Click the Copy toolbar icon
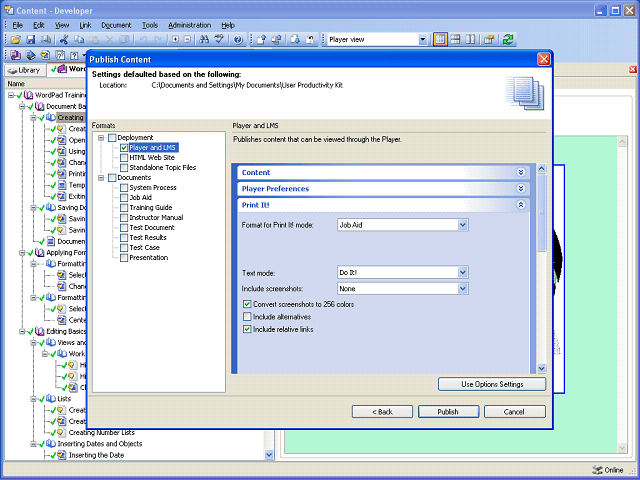 point(79,40)
